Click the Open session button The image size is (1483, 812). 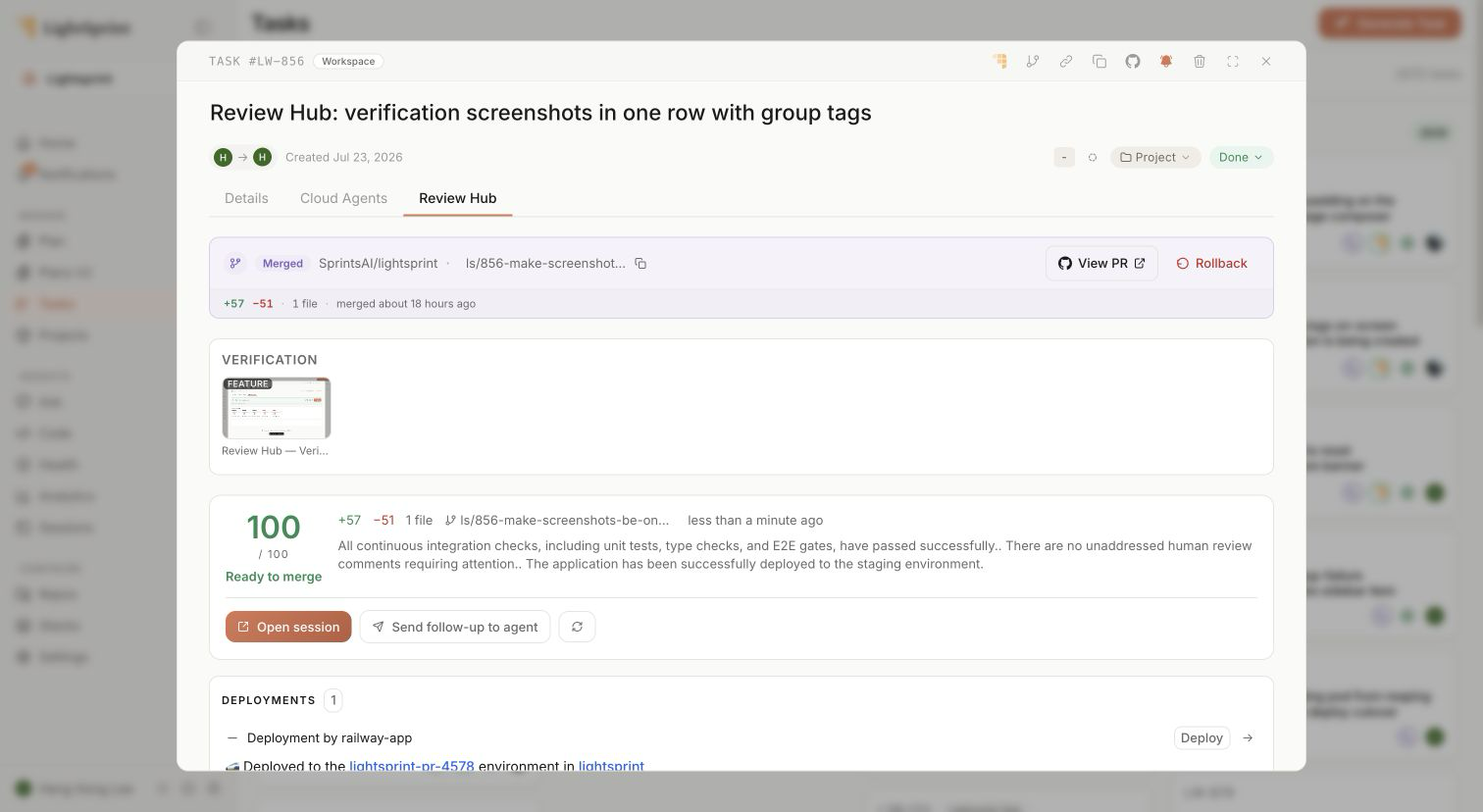coord(288,627)
